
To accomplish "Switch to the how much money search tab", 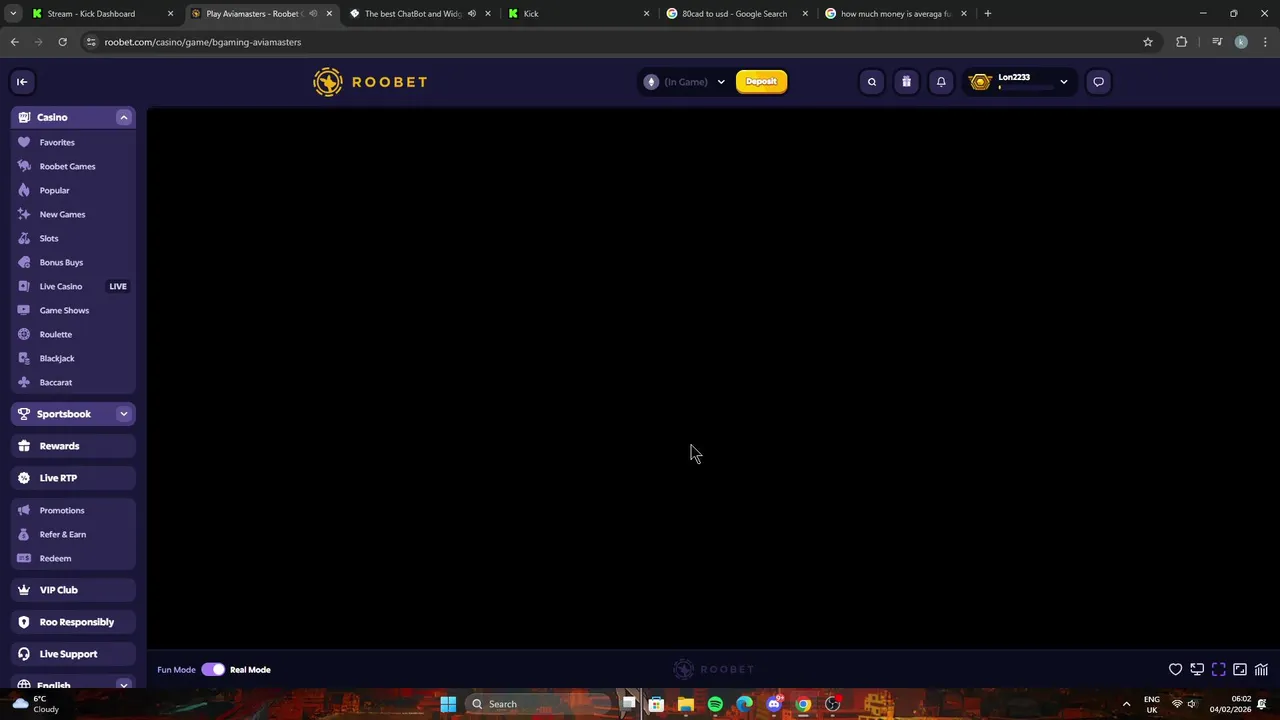I will [x=895, y=14].
